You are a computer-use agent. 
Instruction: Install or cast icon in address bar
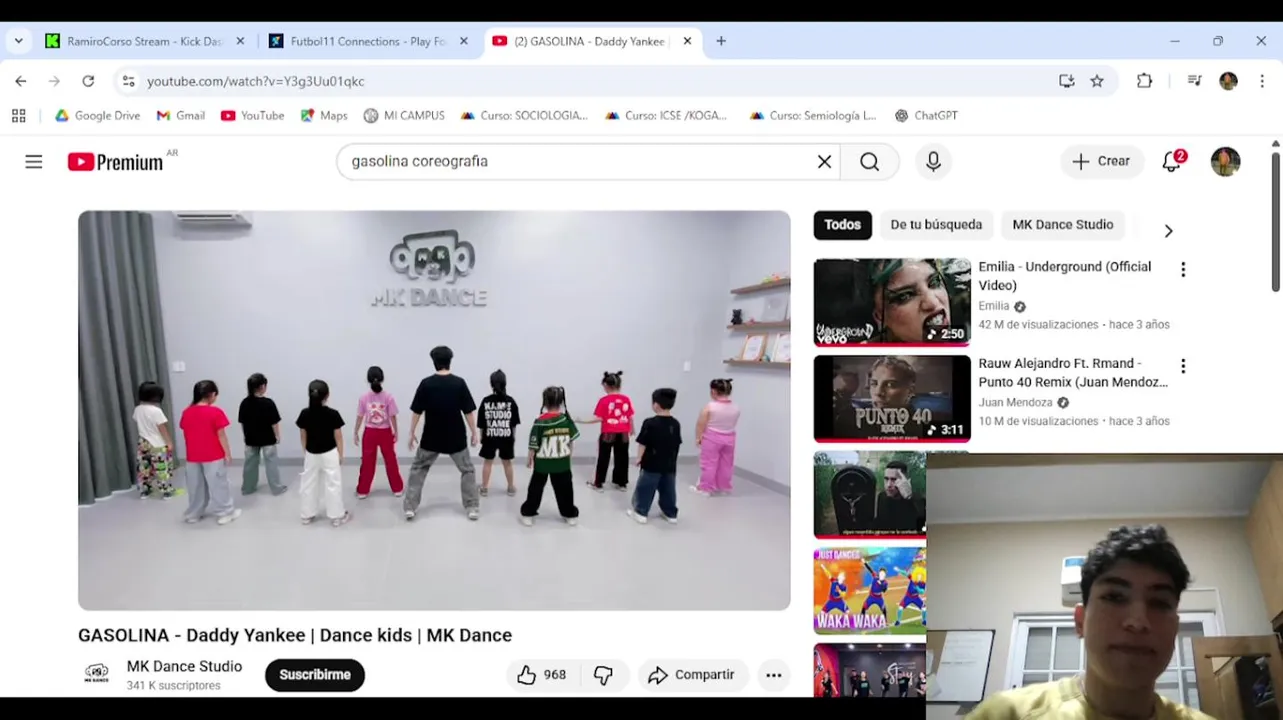(1066, 81)
